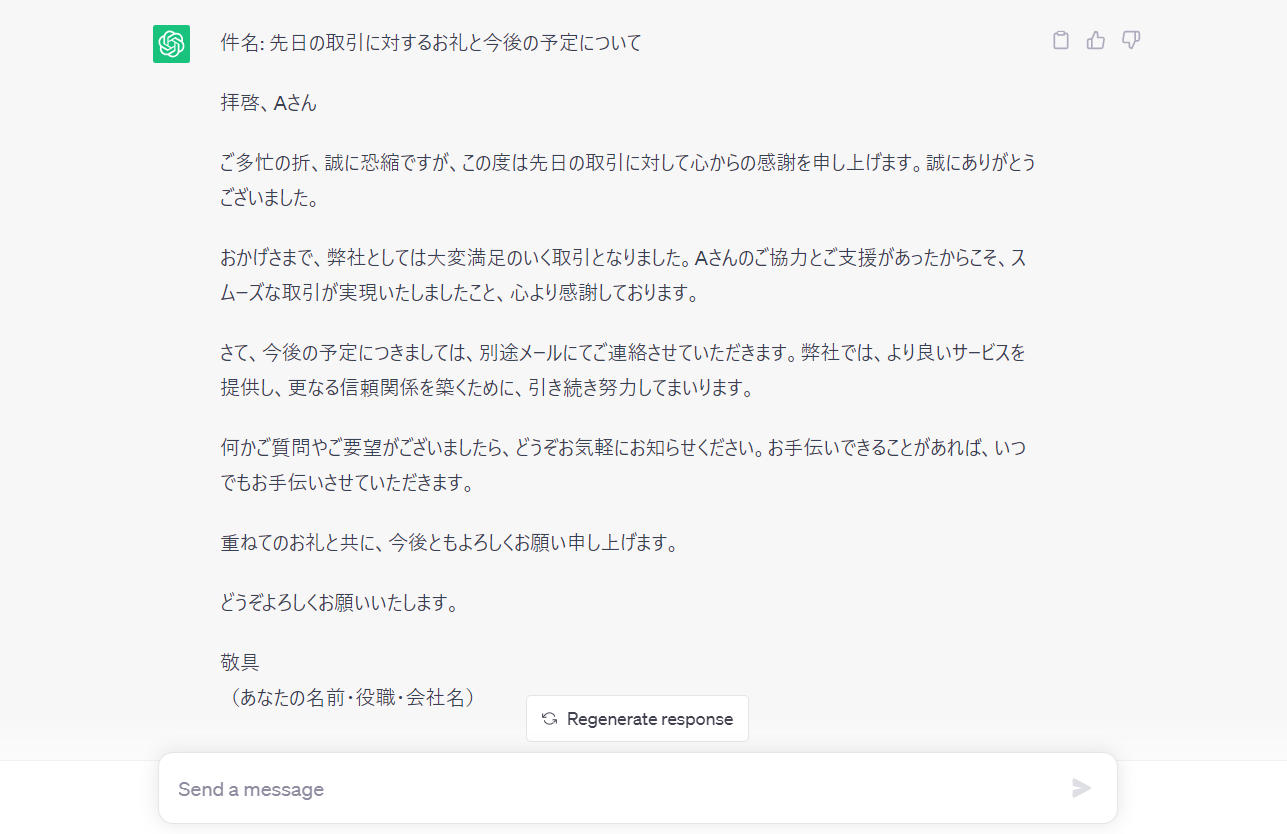
Task: Retry generation via Regenerate response
Action: point(637,718)
